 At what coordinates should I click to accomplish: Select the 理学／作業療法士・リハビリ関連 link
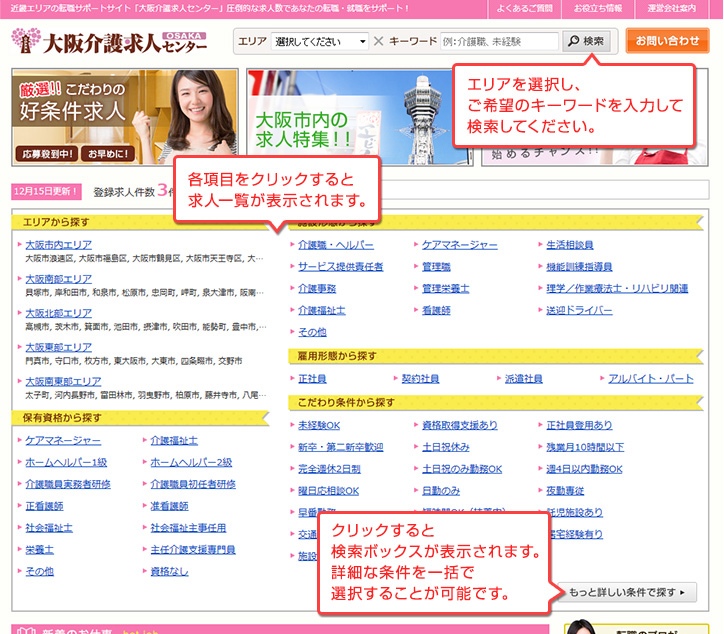(617, 288)
